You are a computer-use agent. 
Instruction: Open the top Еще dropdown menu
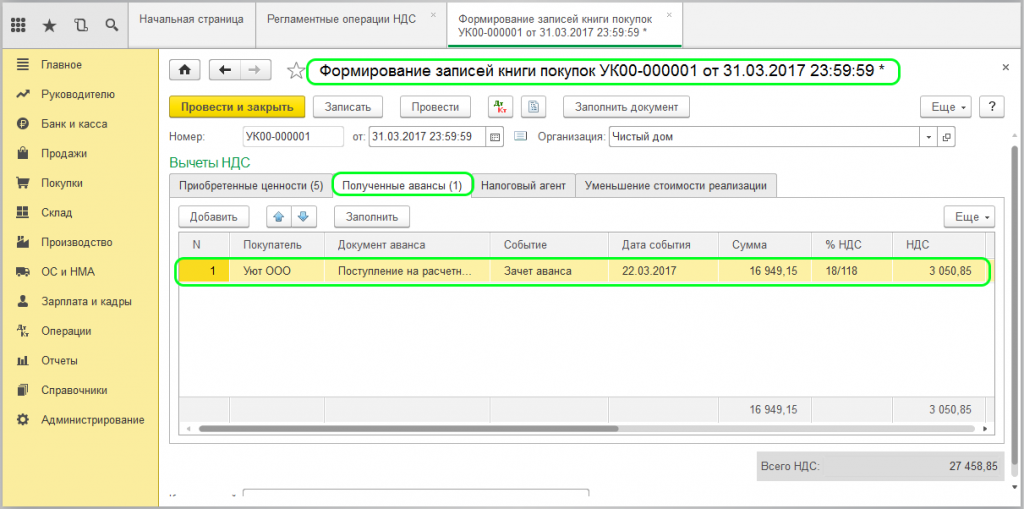(944, 107)
